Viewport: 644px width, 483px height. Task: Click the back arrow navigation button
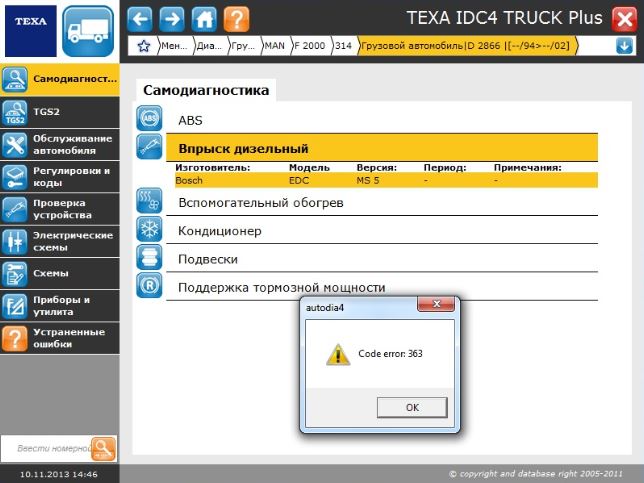coord(140,19)
